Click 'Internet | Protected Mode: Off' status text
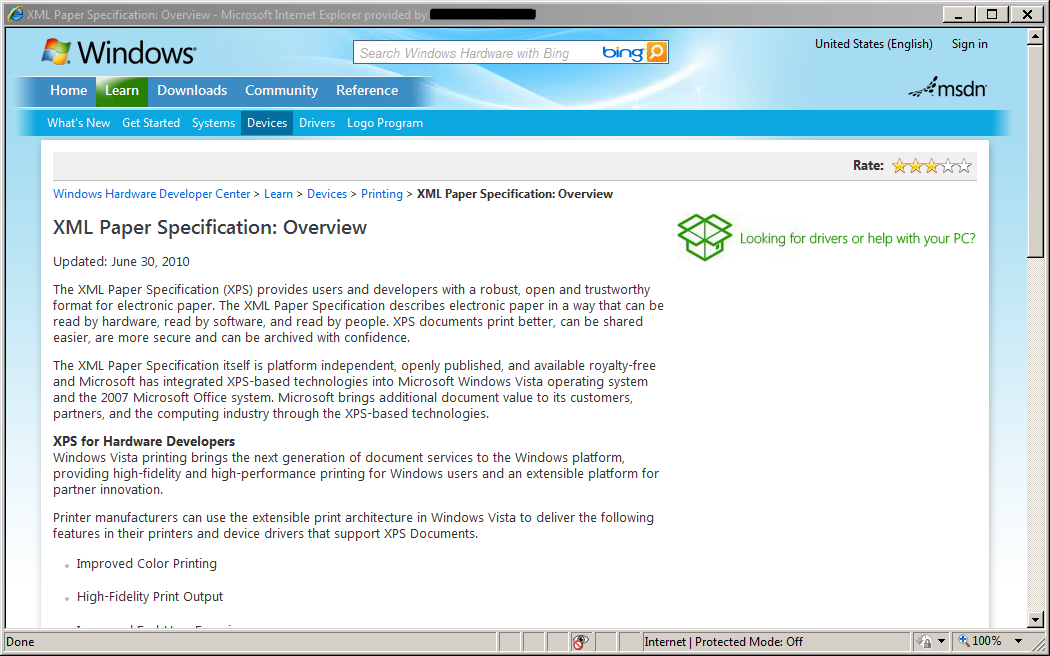Screen dimensions: 1050x656 [x=723, y=642]
